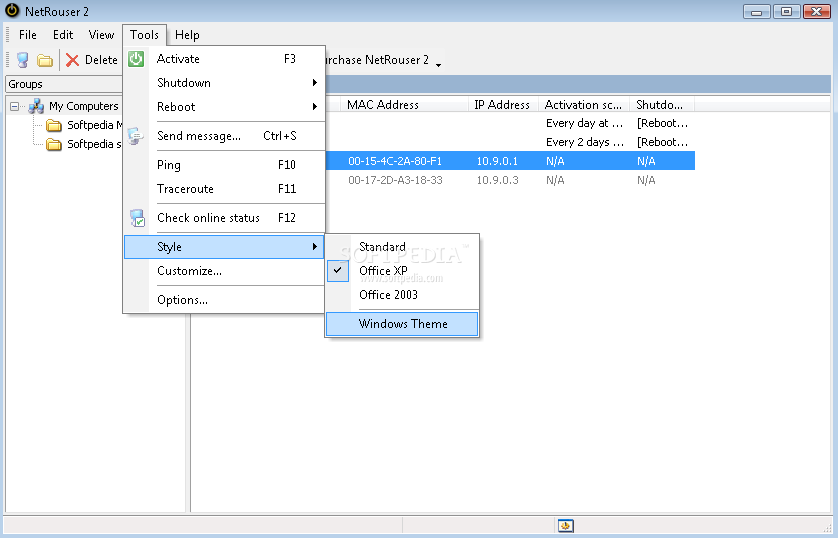
Task: Click the first Softpedia folder icon
Action: [x=53, y=125]
